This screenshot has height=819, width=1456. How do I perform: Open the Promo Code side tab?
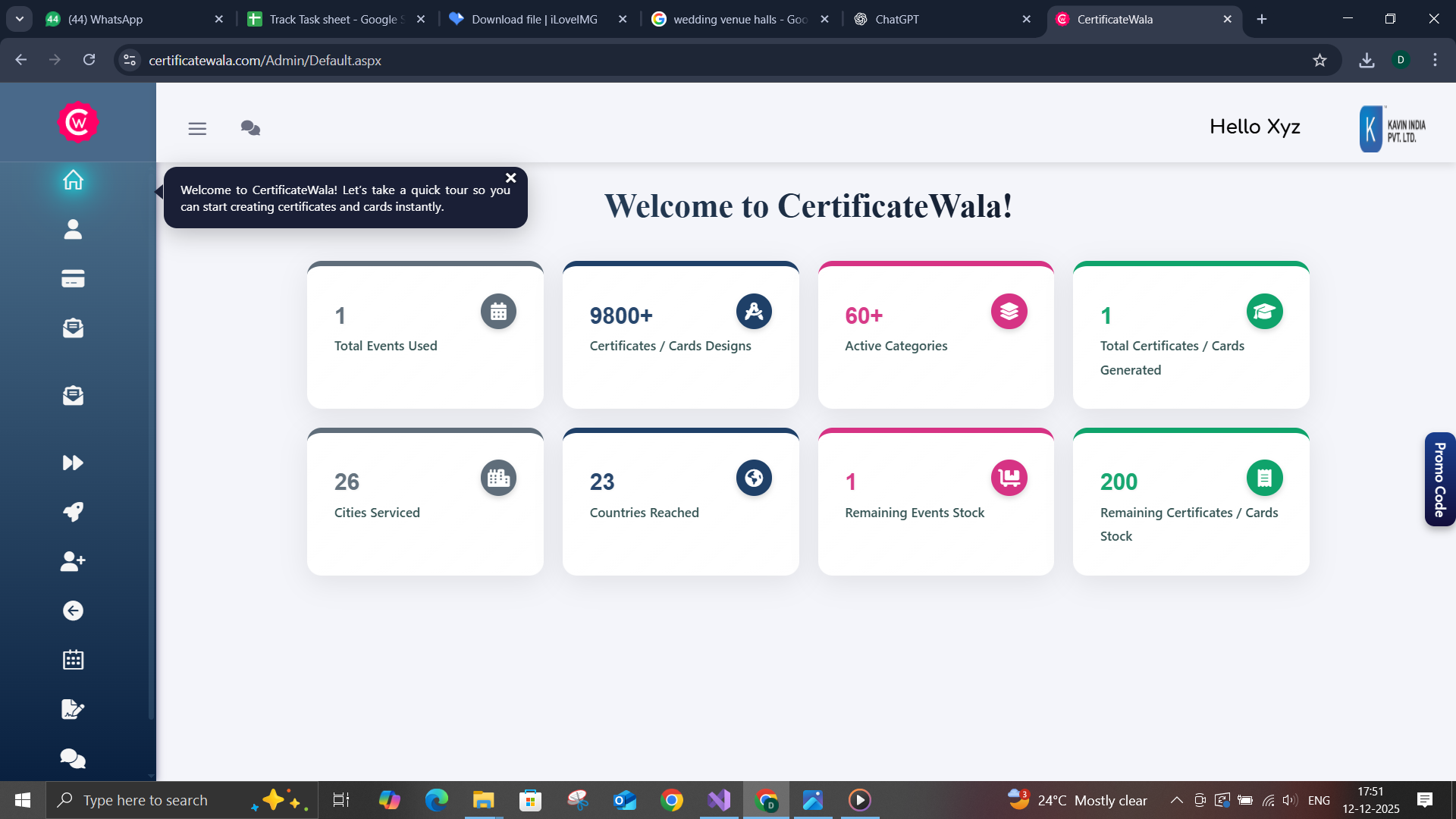[1439, 479]
